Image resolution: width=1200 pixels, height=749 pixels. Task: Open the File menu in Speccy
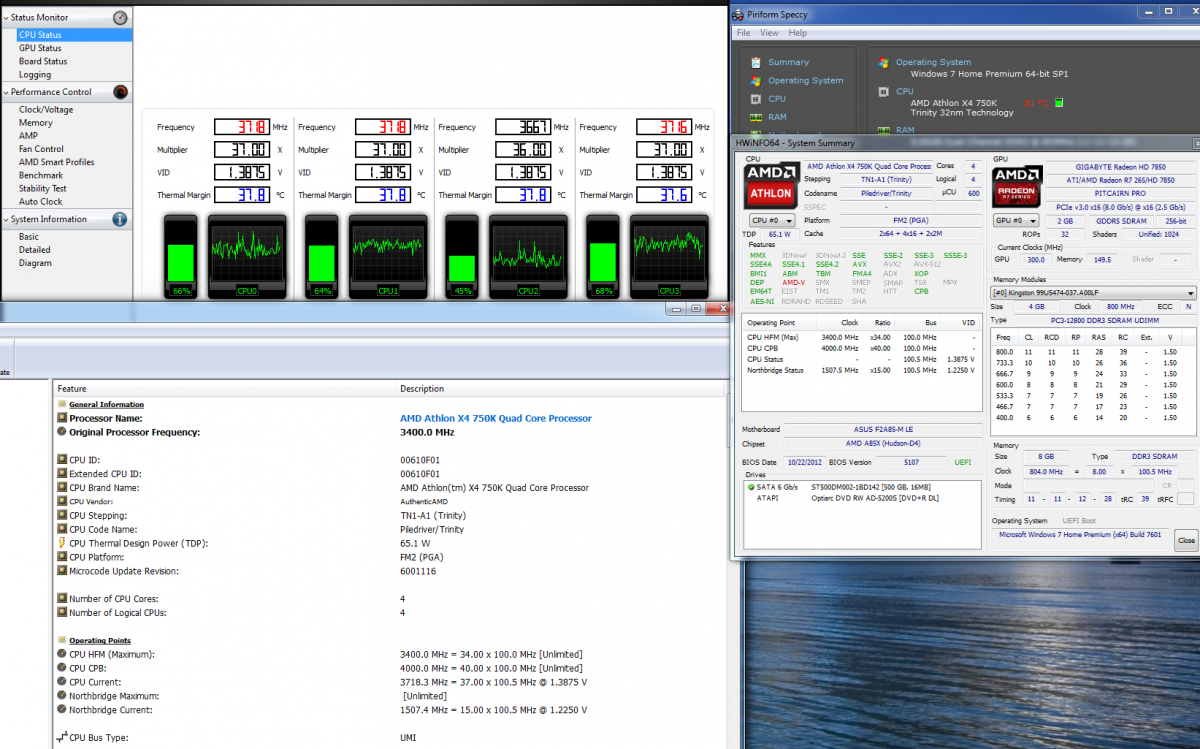tap(743, 33)
